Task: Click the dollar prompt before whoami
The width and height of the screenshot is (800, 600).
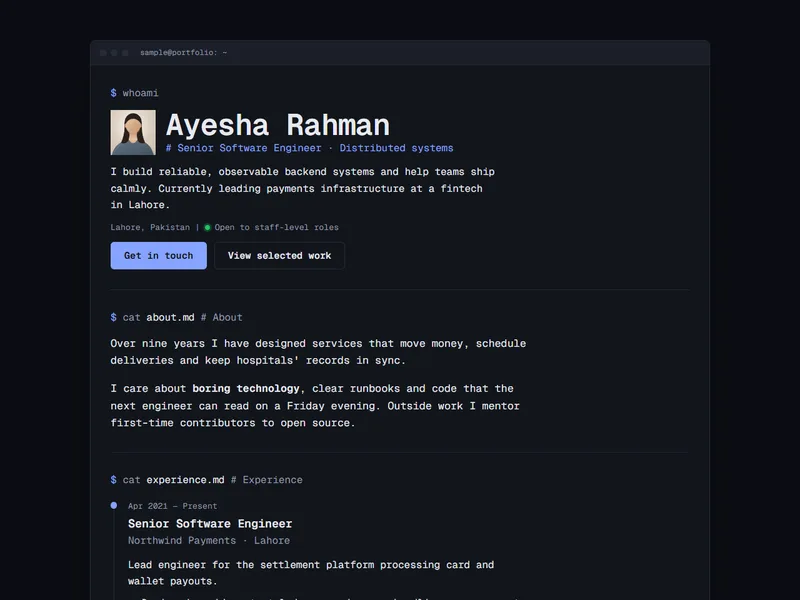Action: (113, 93)
